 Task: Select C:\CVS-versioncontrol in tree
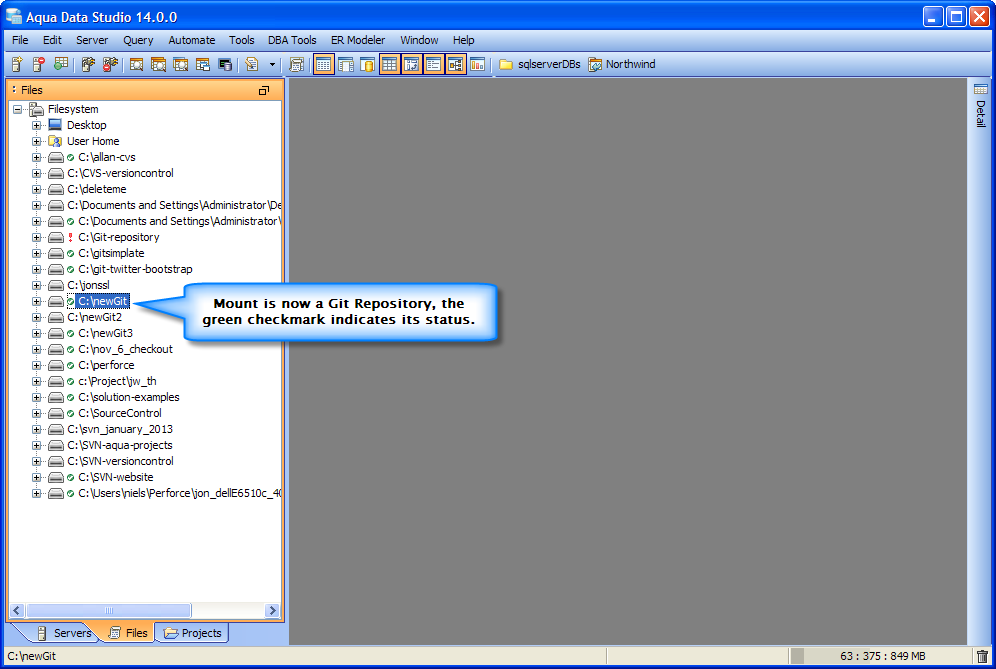pyautogui.click(x=120, y=173)
